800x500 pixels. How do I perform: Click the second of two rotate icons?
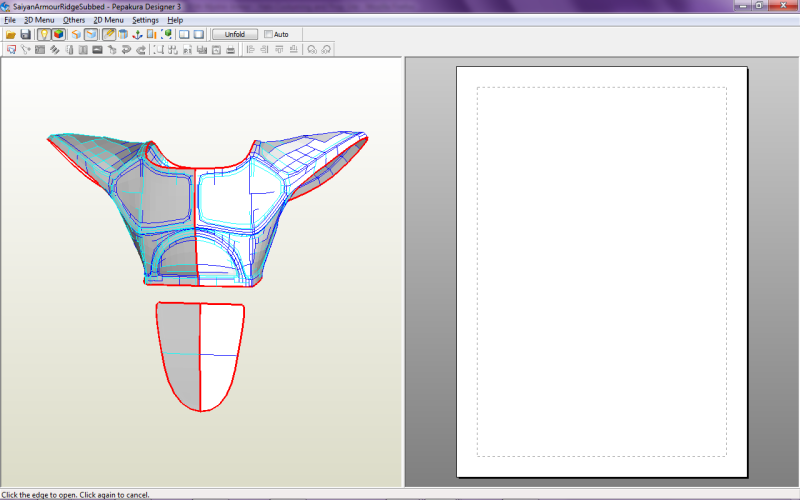(x=326, y=49)
